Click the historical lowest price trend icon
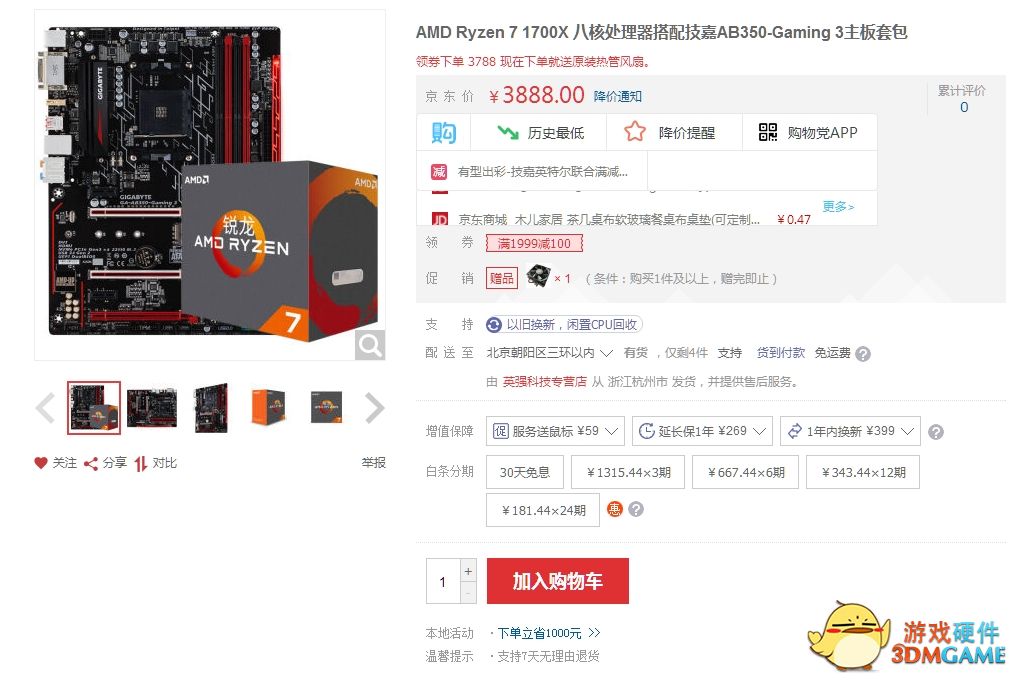This screenshot has height=682, width=1028. [507, 132]
